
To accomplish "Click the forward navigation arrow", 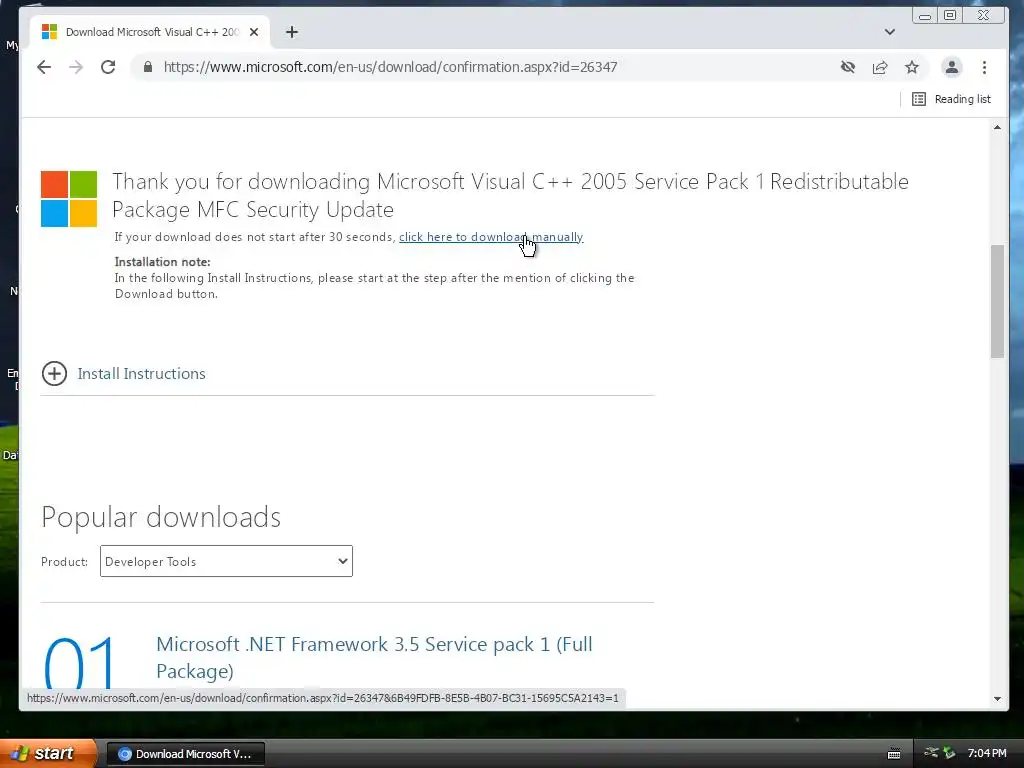I will 76,67.
